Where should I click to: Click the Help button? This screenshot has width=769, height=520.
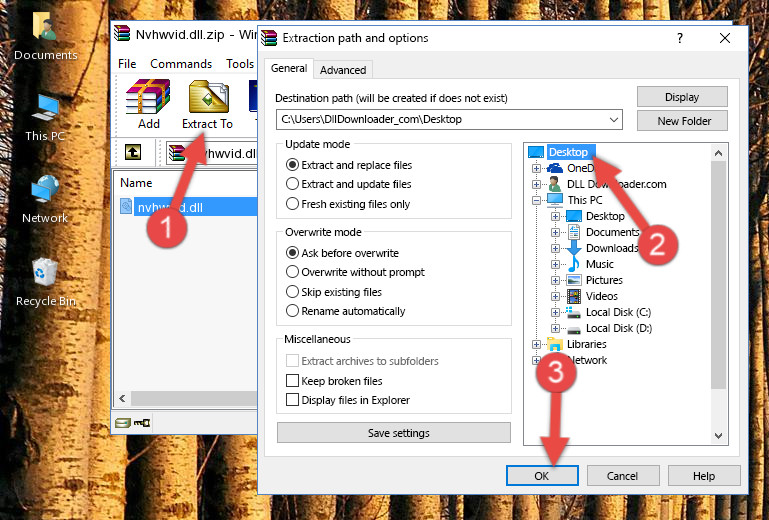click(704, 476)
